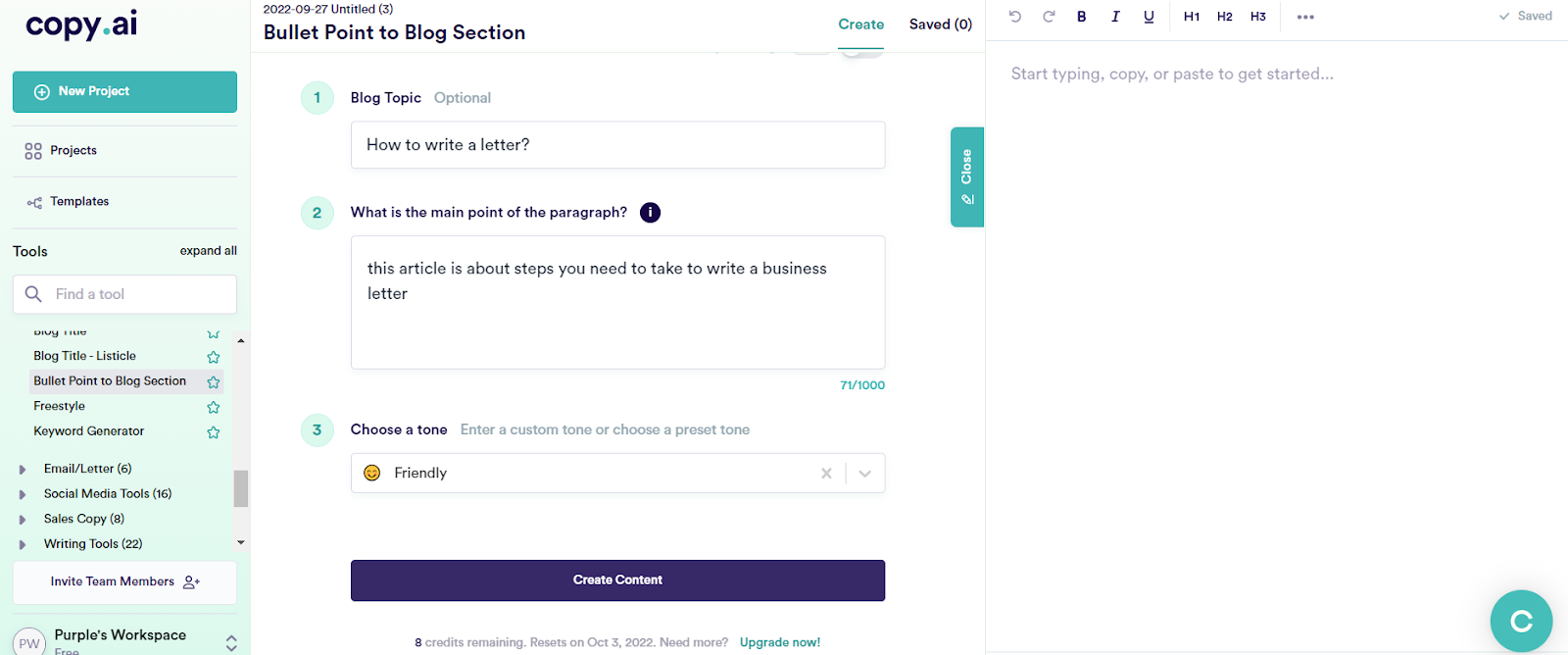Click the info icon beside paragraph question
This screenshot has width=1568, height=655.
pyautogui.click(x=650, y=213)
